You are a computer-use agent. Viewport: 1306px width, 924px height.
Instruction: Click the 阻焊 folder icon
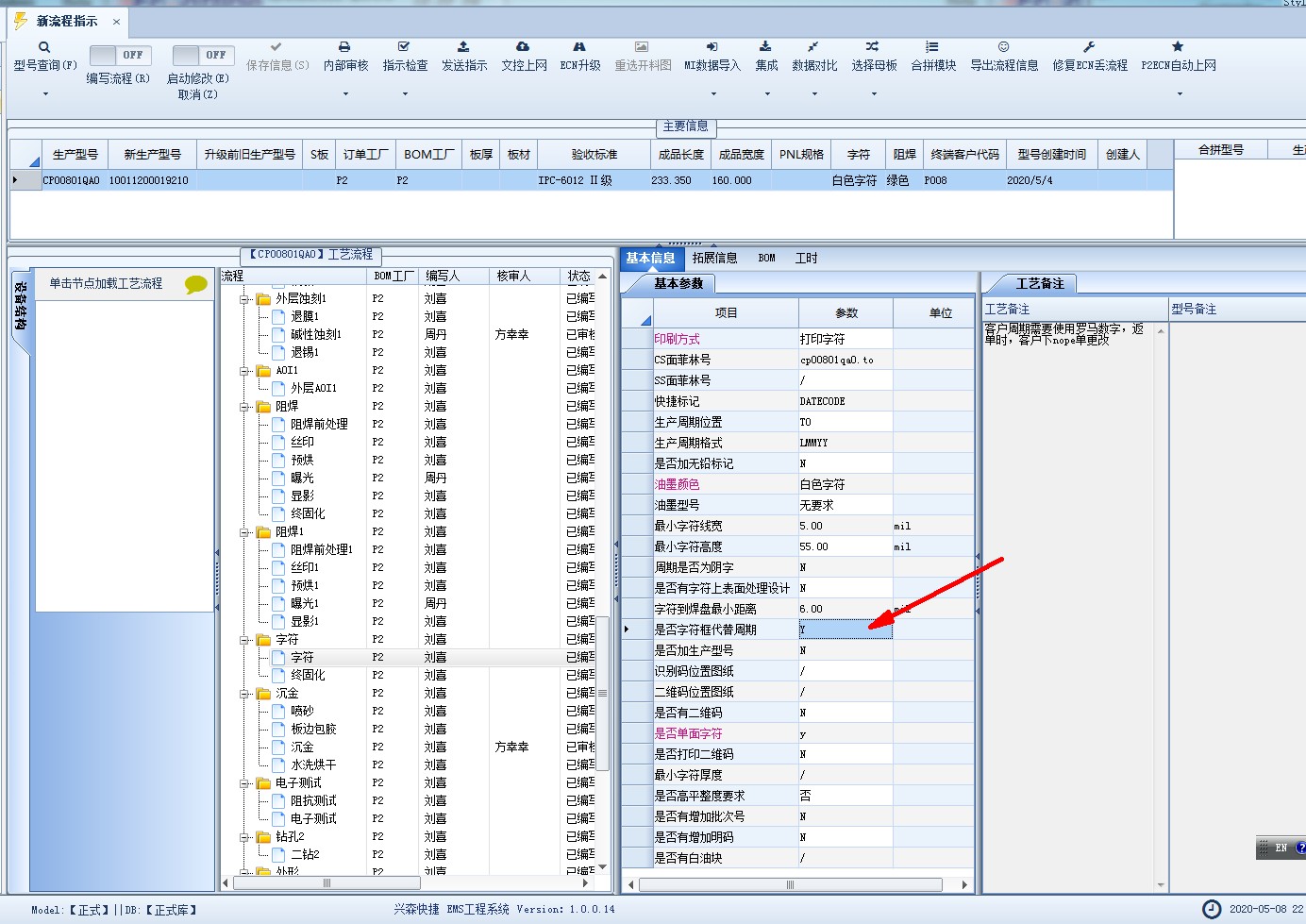[263, 407]
